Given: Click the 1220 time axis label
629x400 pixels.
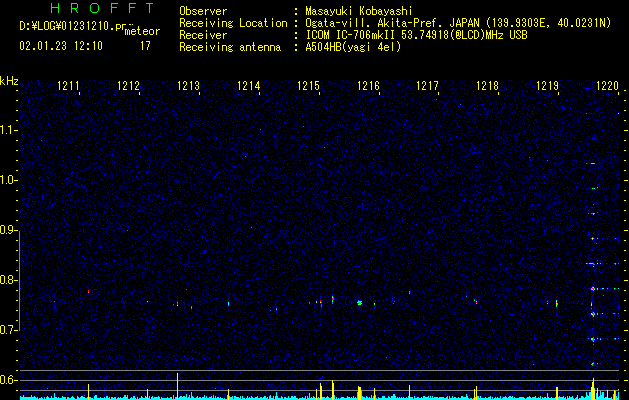Looking at the screenshot, I should [x=607, y=86].
